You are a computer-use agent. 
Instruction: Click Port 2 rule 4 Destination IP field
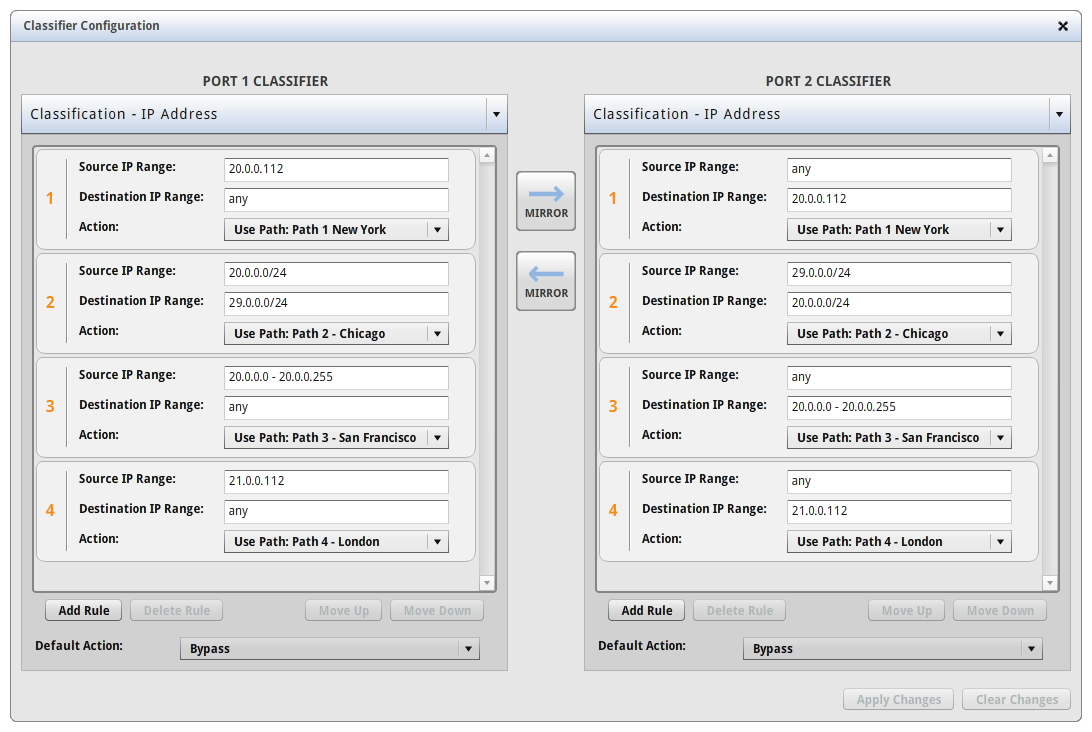[x=899, y=512]
